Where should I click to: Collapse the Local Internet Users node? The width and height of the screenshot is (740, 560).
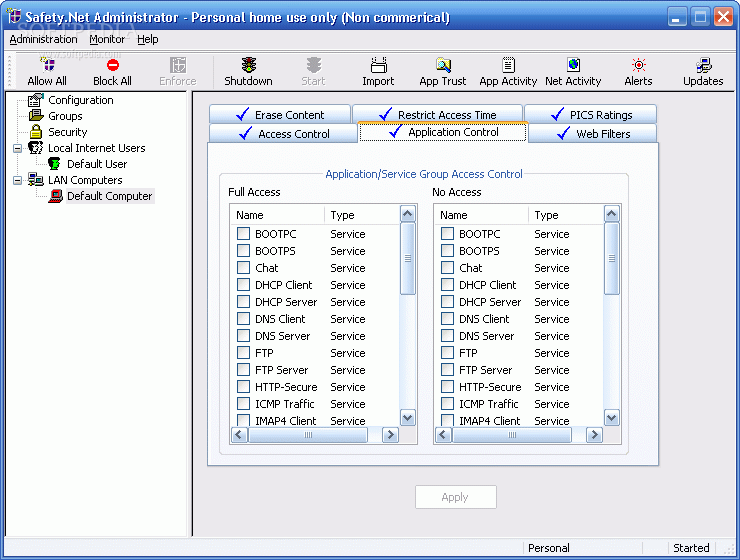17,148
